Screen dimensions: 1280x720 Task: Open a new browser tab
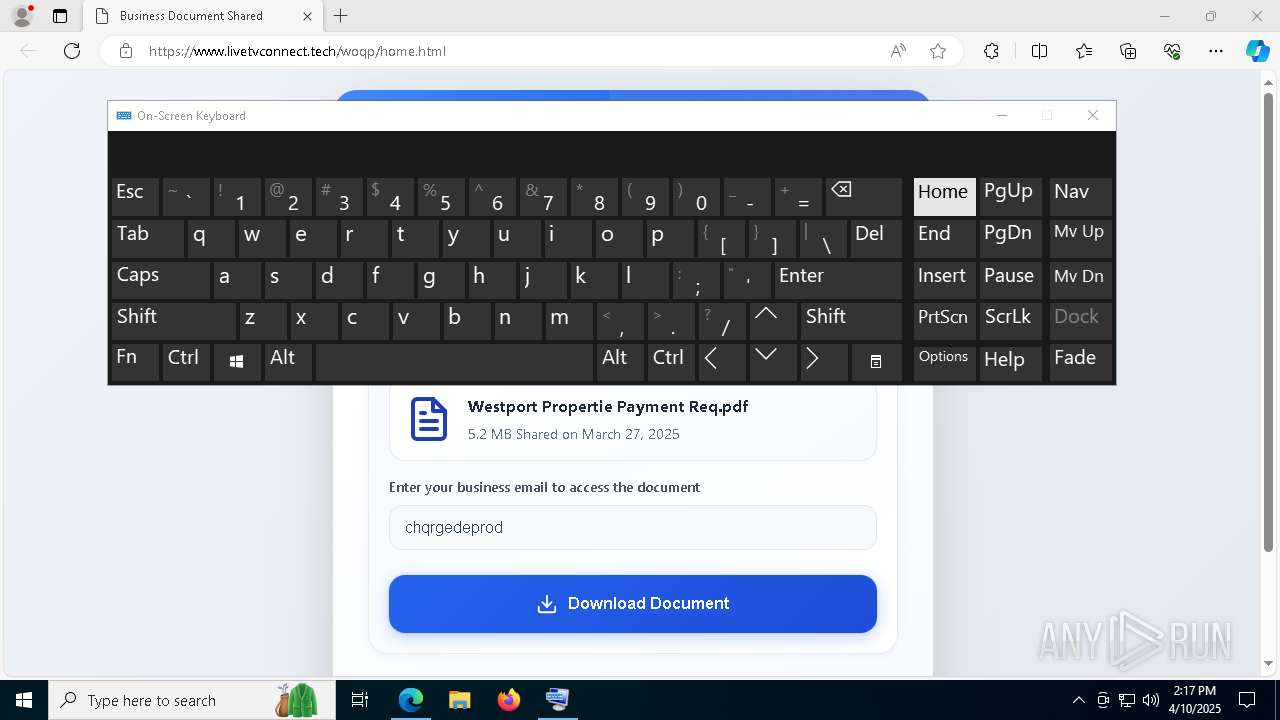[341, 16]
